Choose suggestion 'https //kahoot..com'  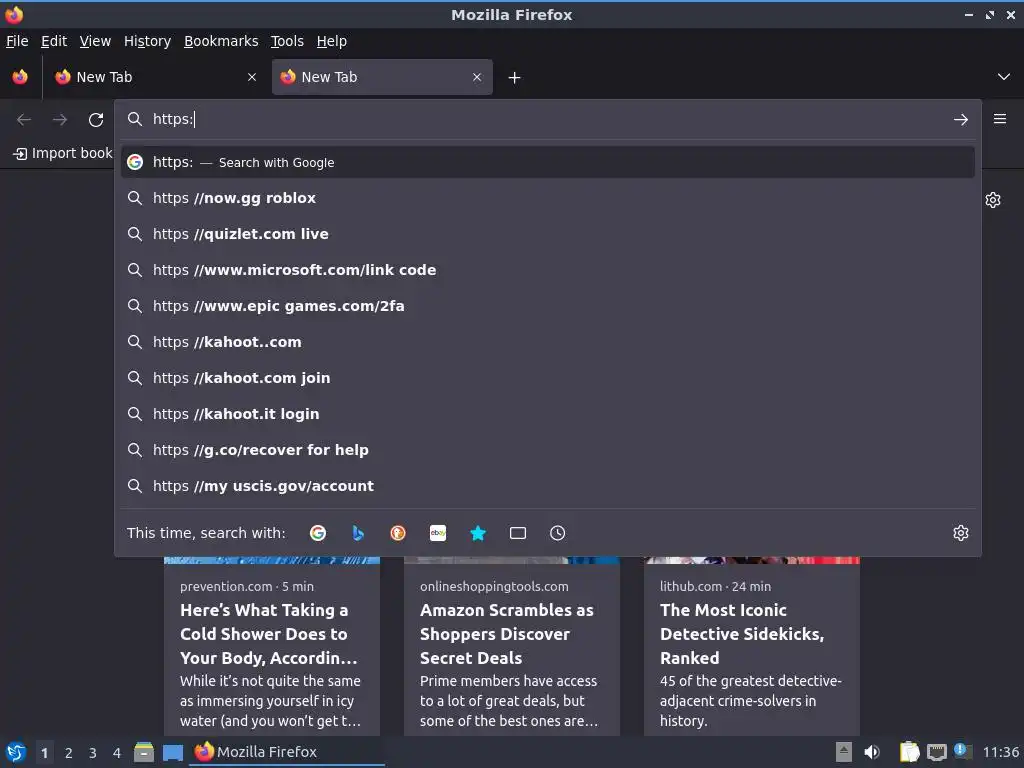point(548,342)
